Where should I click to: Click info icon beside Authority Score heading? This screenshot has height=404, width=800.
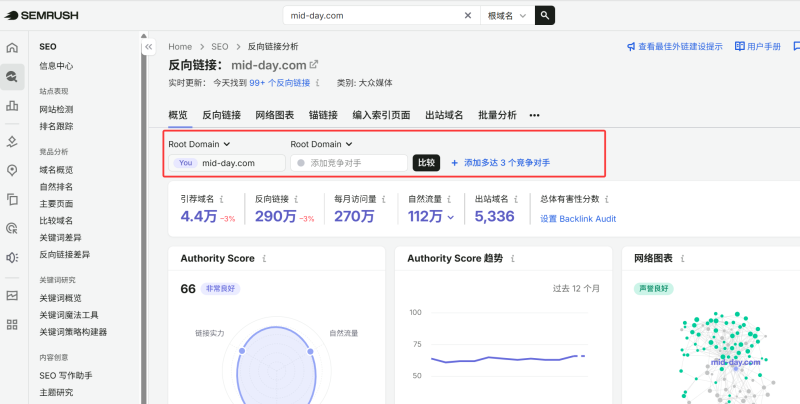pos(264,259)
